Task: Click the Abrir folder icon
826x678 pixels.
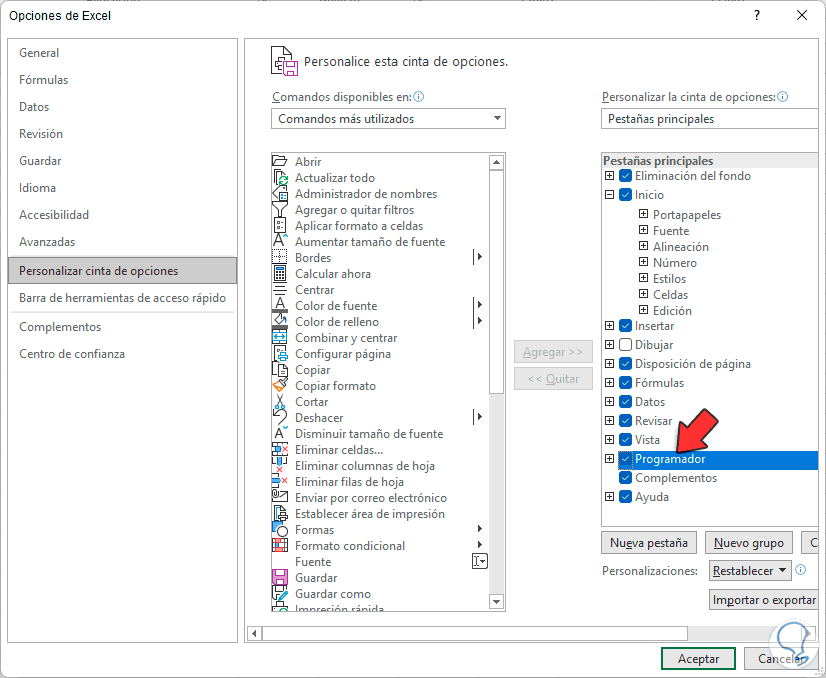Action: (279, 161)
